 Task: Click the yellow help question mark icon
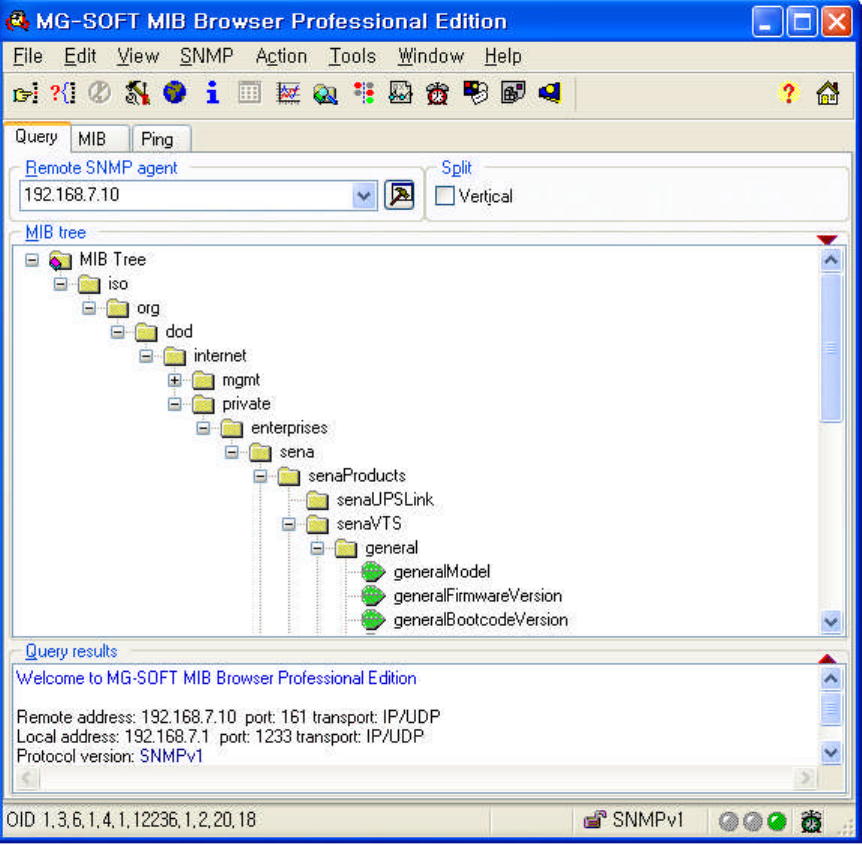click(789, 93)
